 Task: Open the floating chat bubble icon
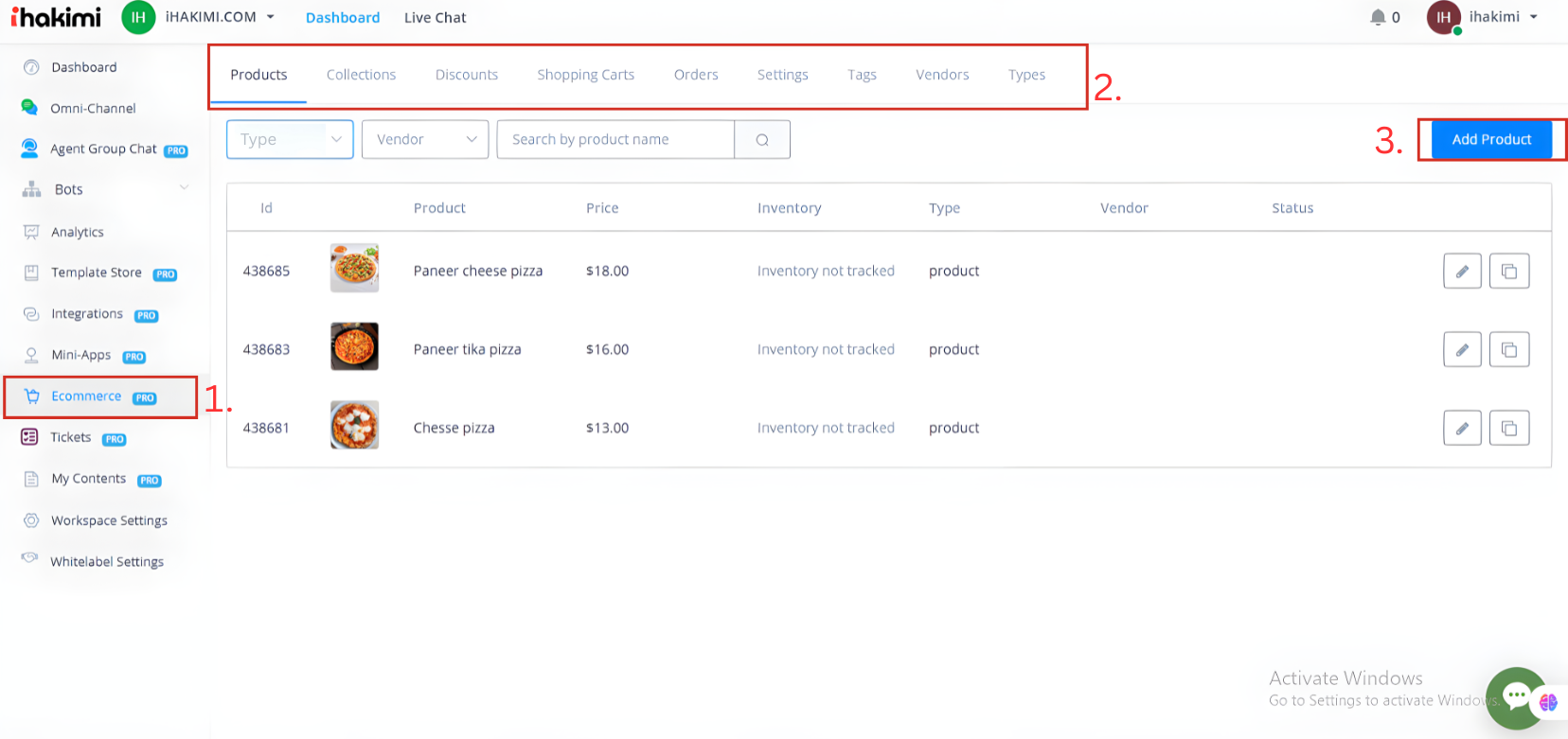click(1516, 697)
